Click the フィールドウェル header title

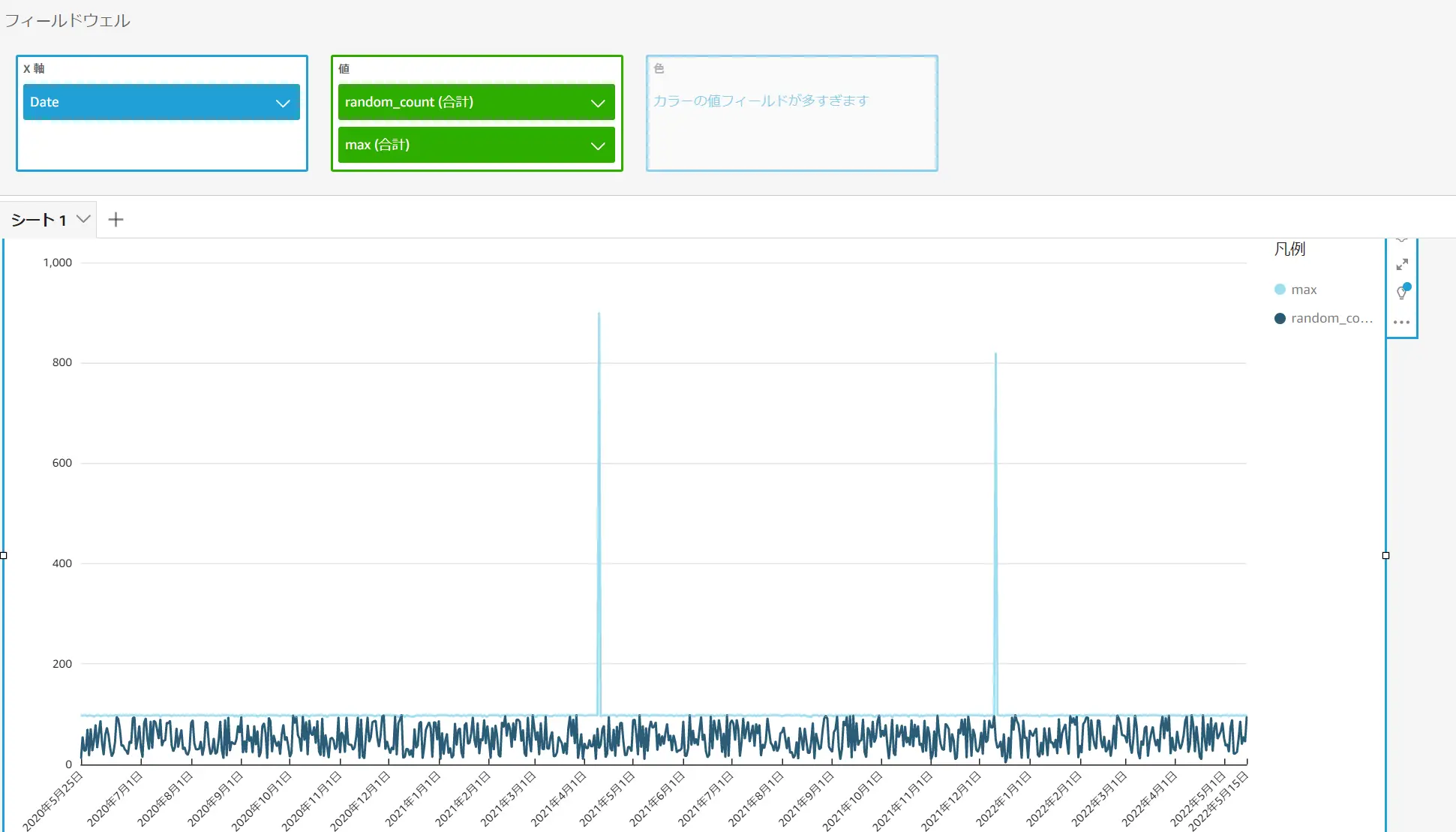(x=68, y=20)
